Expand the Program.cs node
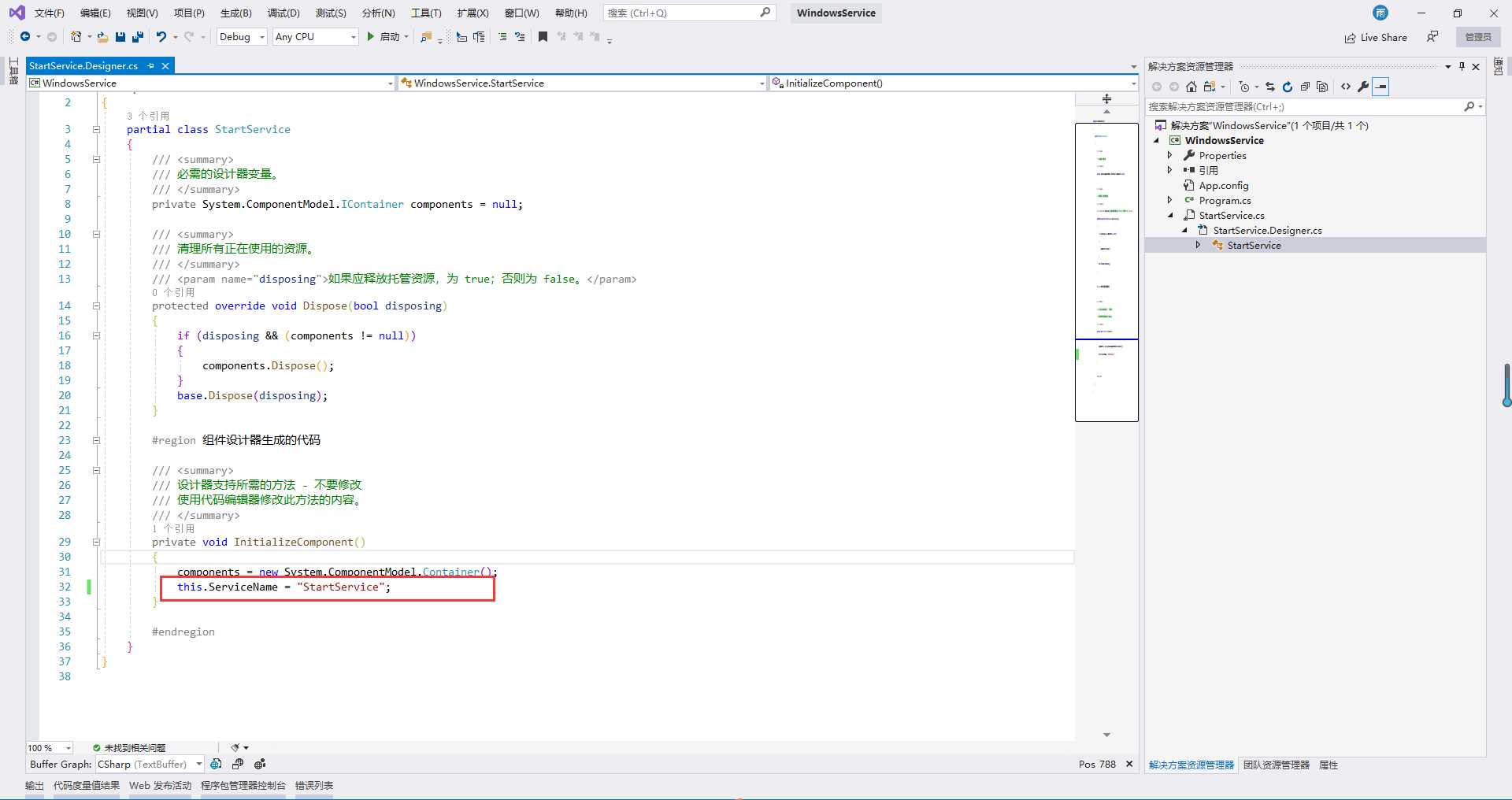Viewport: 1512px width, 800px height. pos(1169,200)
